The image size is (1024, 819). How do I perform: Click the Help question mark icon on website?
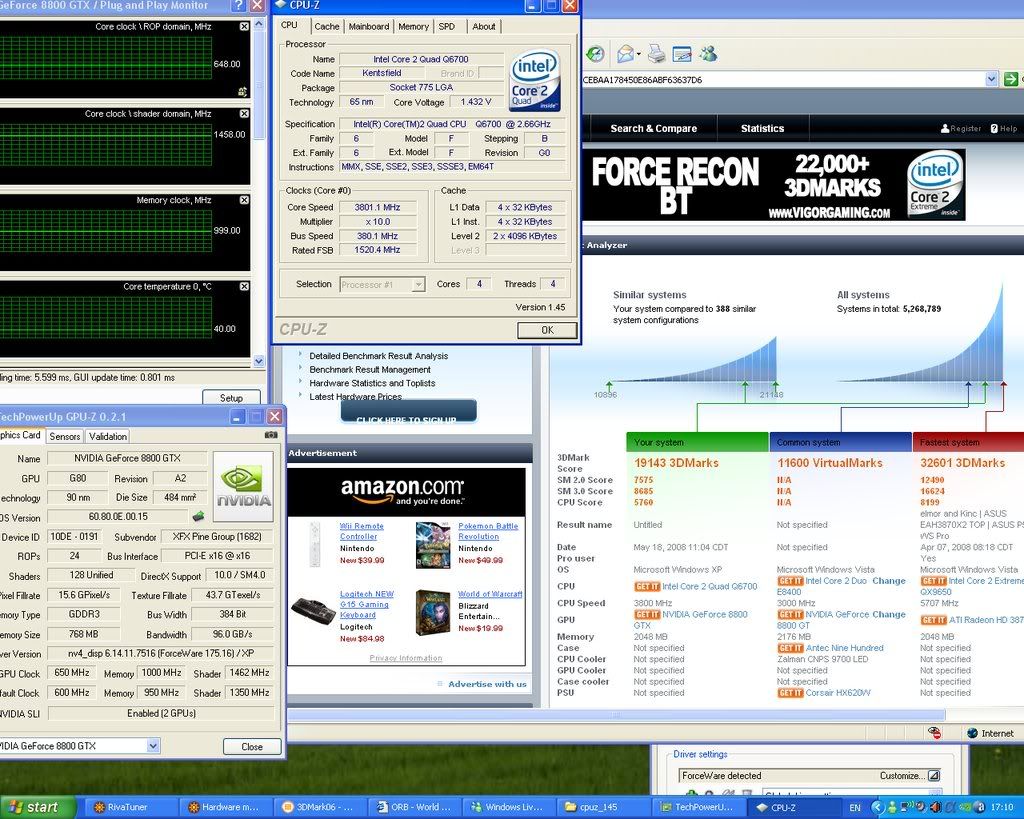click(x=994, y=129)
